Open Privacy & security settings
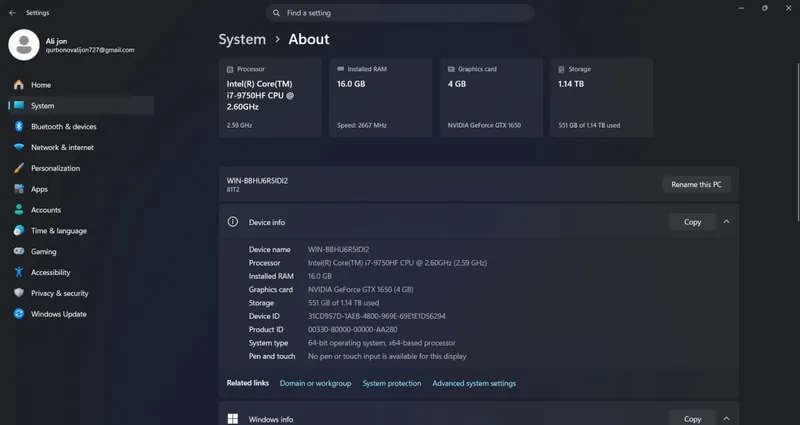The width and height of the screenshot is (800, 425). (x=82, y=293)
